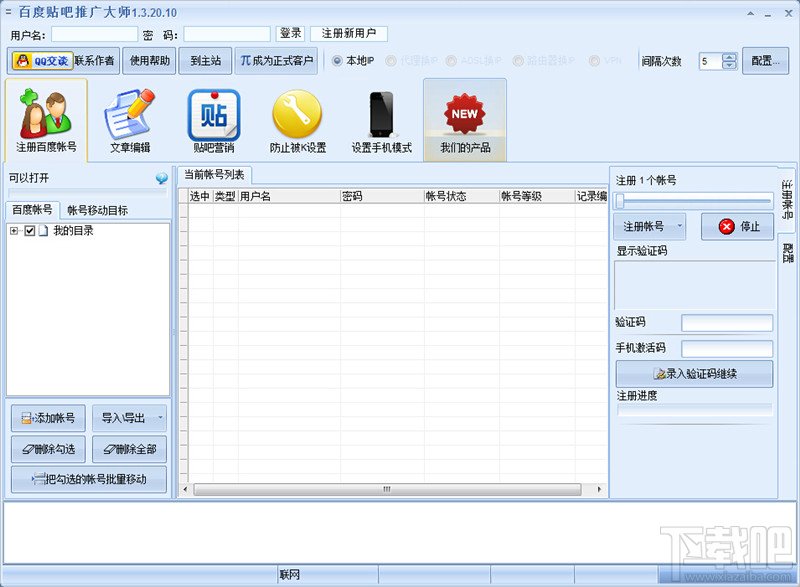The image size is (800, 587).
Task: Select the 路由器换IP radio button
Action: [518, 61]
